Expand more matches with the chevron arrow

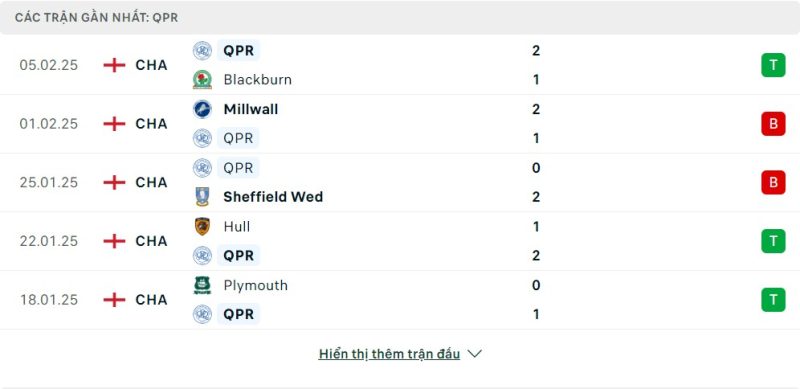point(474,354)
